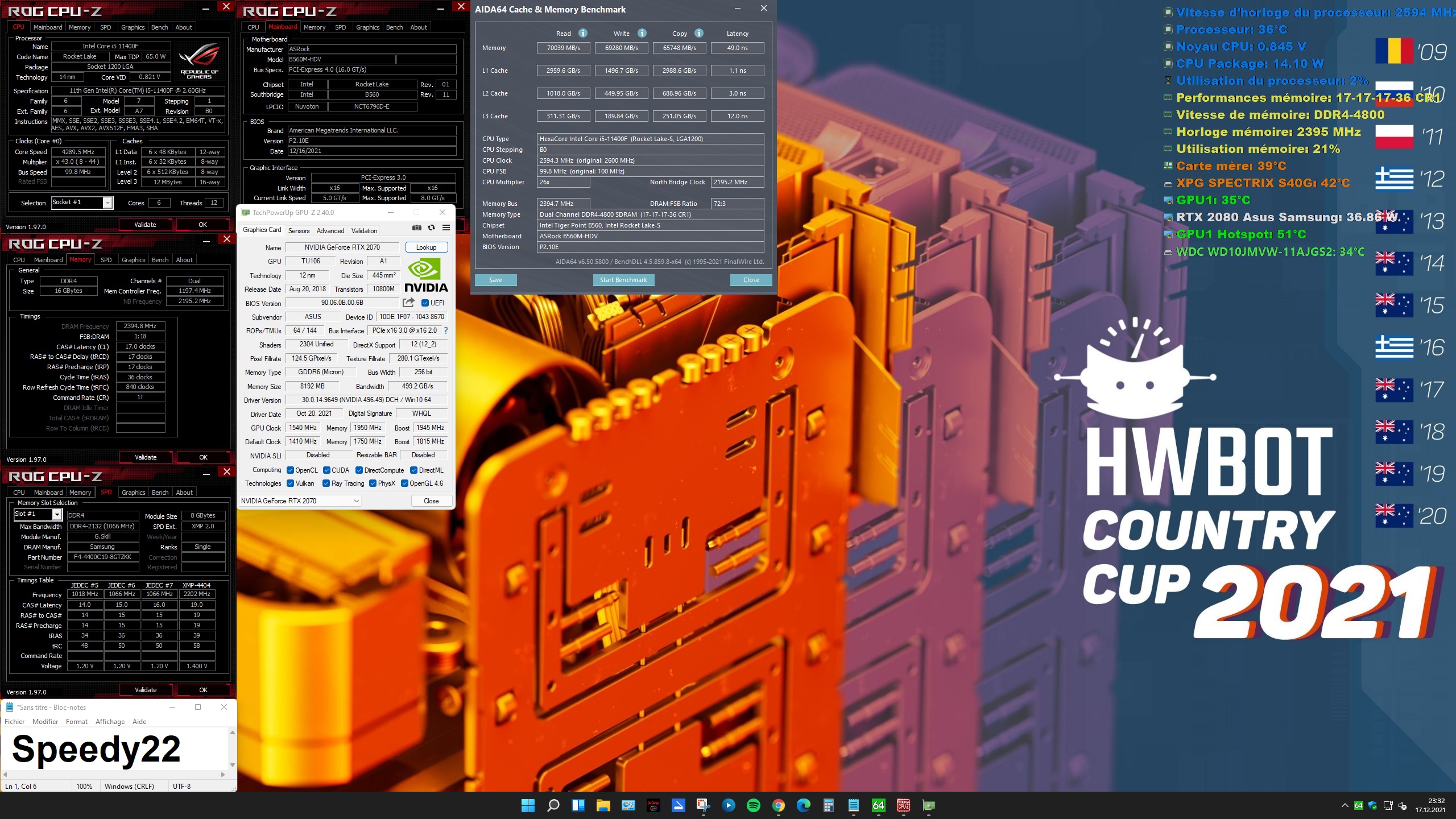The image size is (1456, 819).
Task: Click the Core Speed value 4289.5 MHz
Action: 78,152
